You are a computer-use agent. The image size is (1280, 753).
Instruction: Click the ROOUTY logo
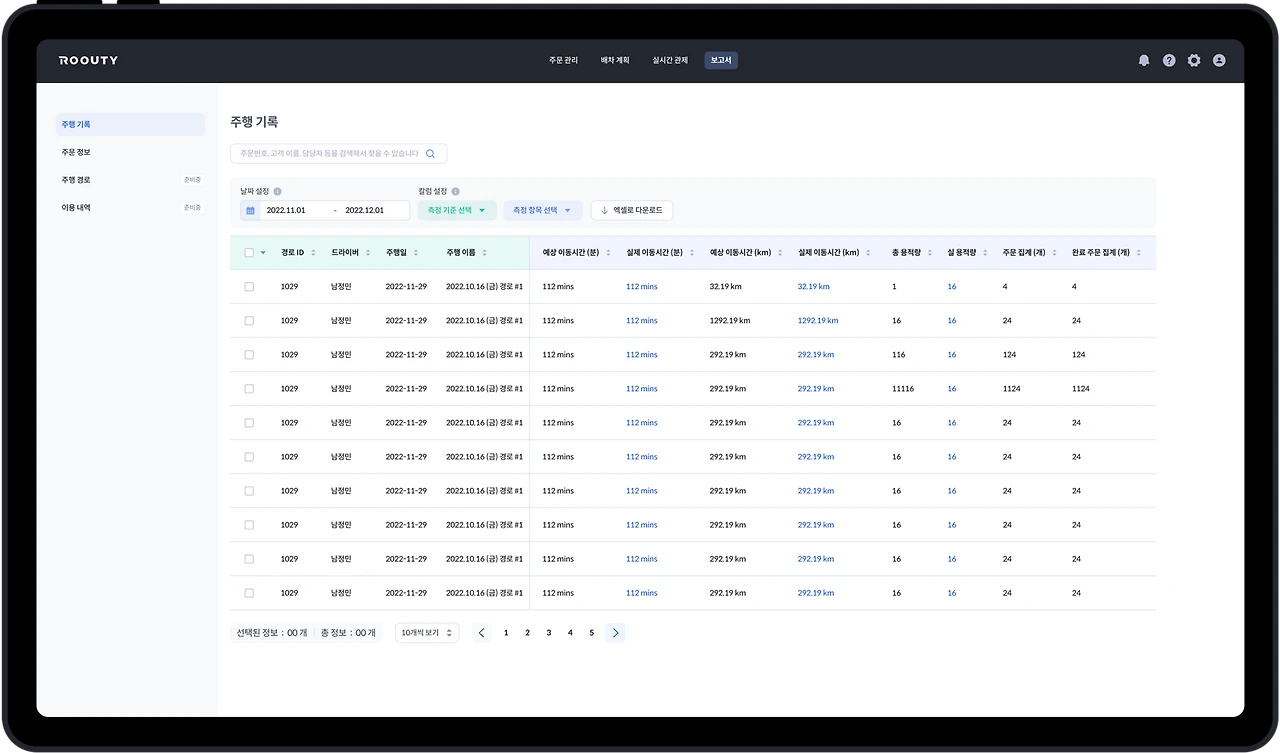pos(88,60)
